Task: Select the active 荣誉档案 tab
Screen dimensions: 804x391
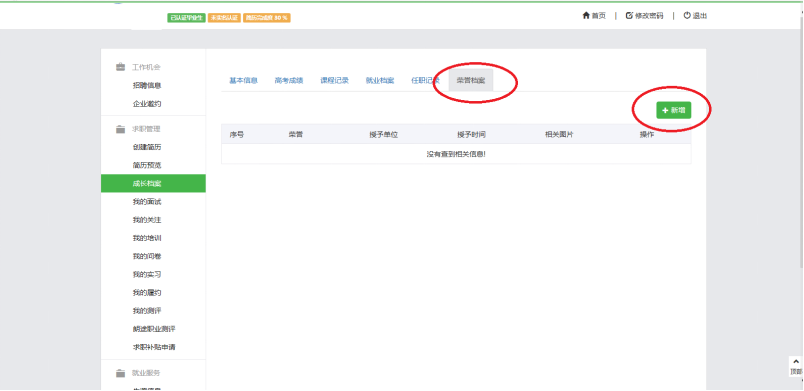Action: click(x=471, y=80)
